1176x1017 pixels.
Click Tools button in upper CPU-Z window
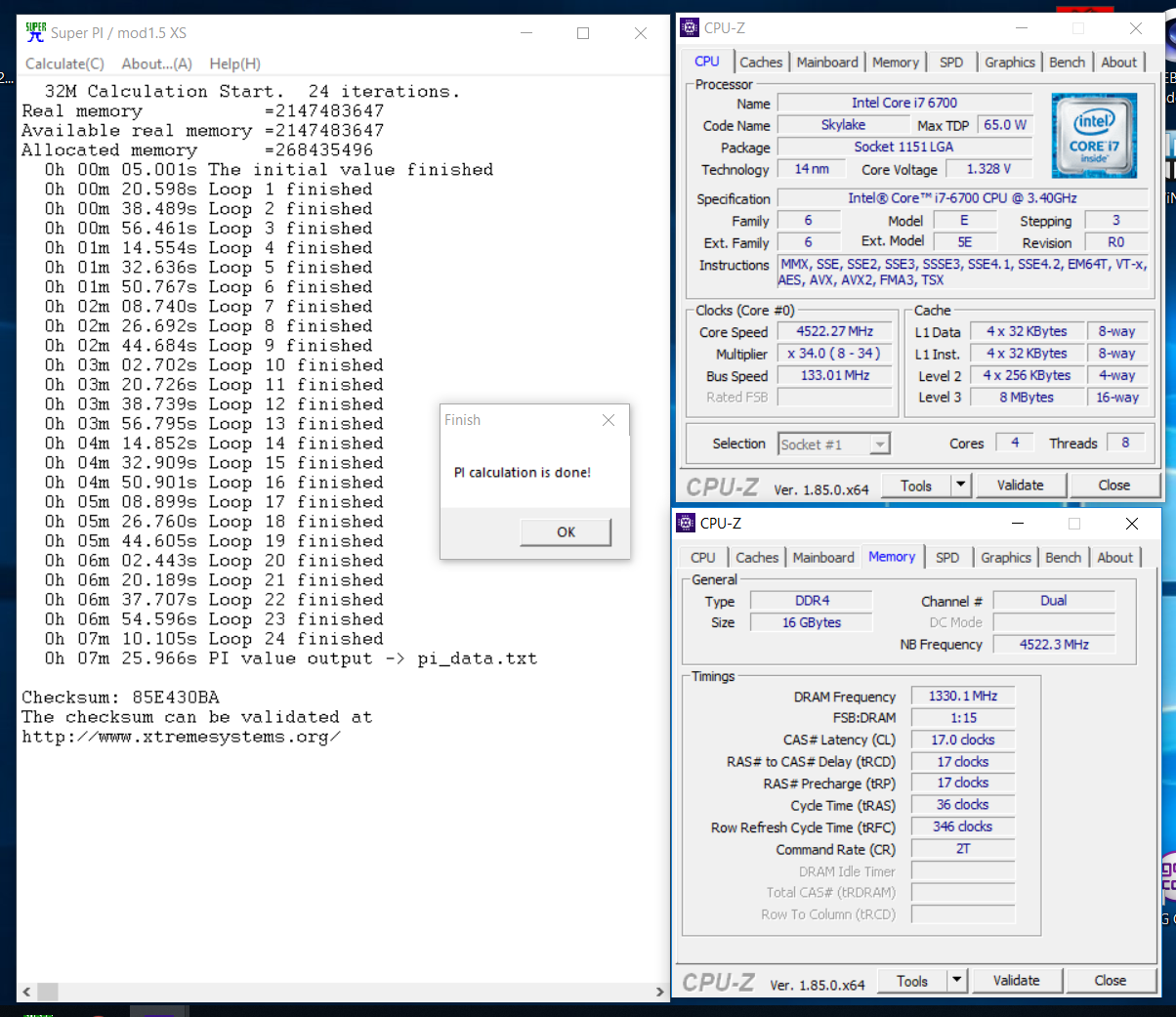click(x=916, y=486)
